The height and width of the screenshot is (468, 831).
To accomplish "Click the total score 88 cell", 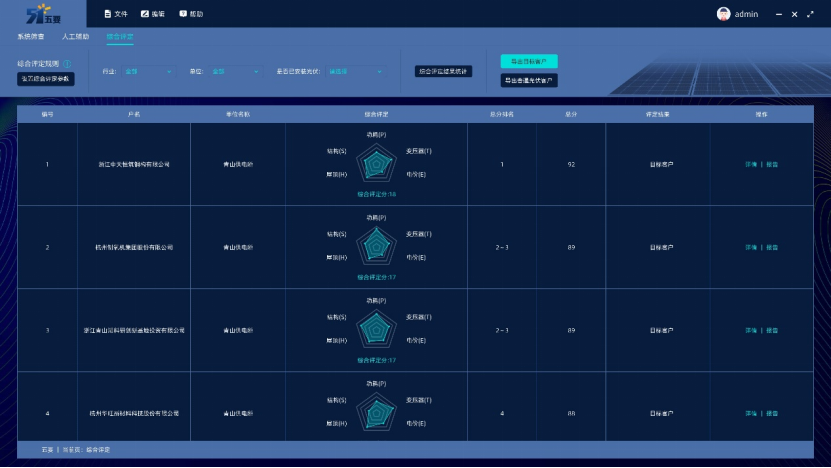I will [x=571, y=413].
